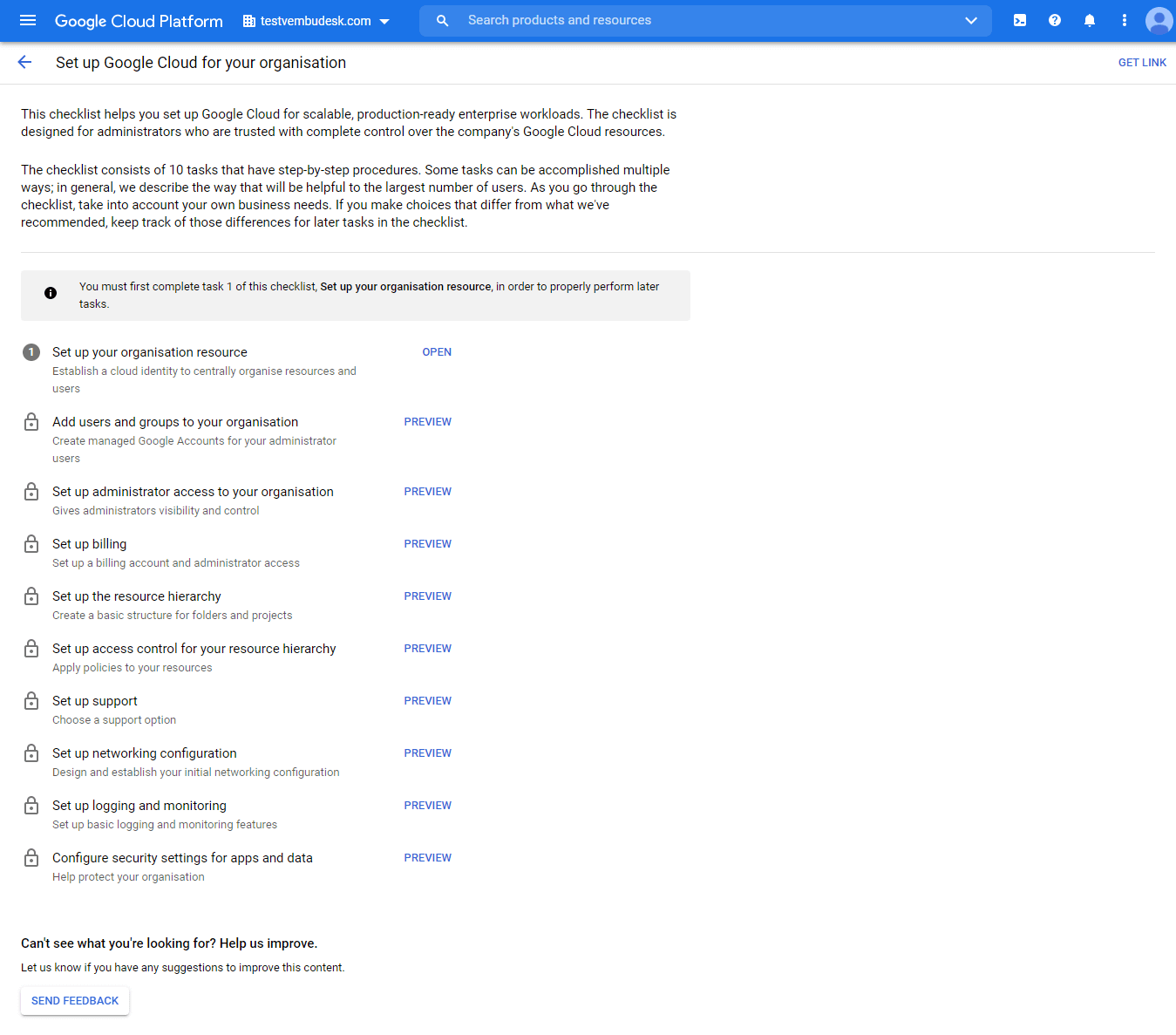
Task: Expand the search bar dropdown chevron
Action: pos(971,20)
